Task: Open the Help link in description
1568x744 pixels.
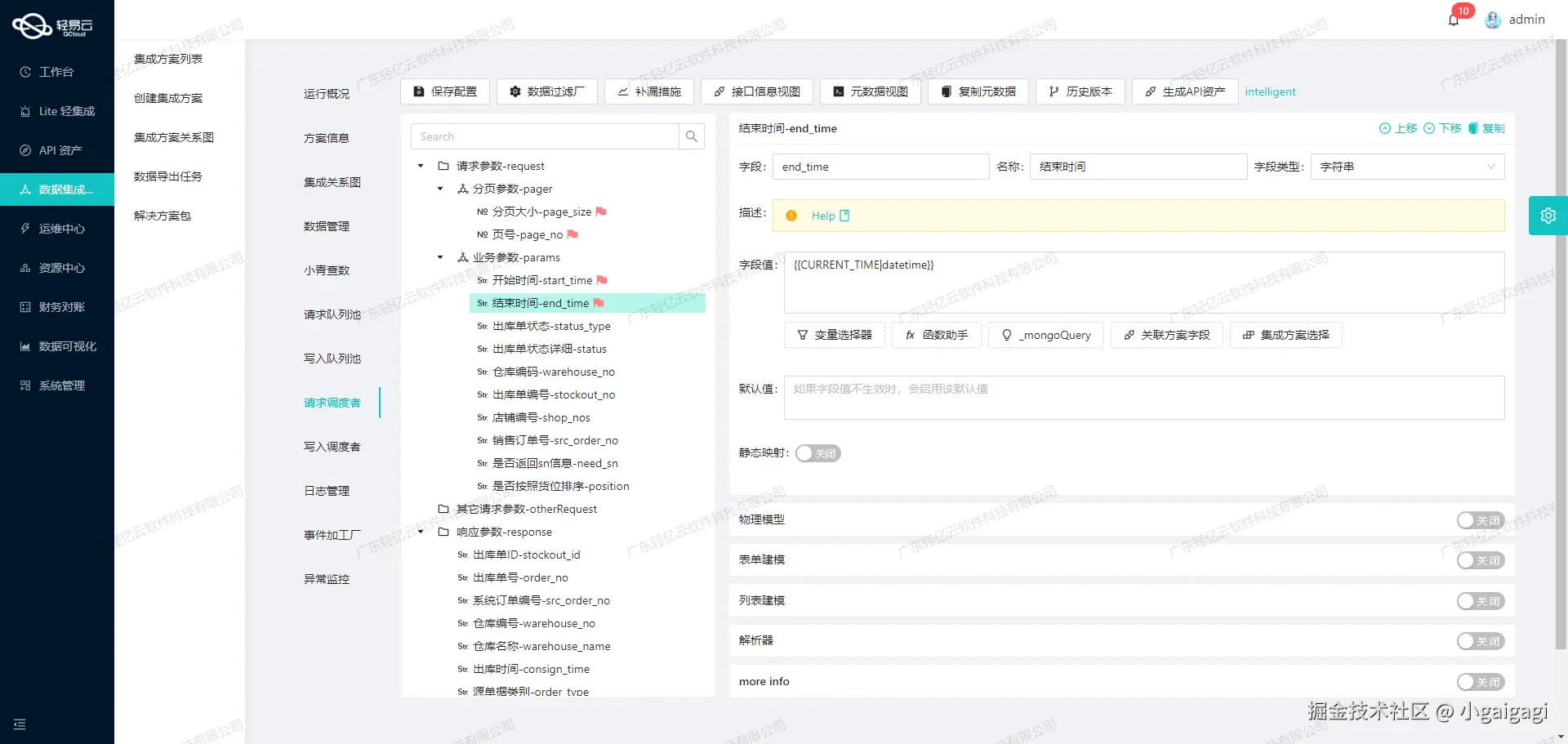Action: (x=822, y=216)
